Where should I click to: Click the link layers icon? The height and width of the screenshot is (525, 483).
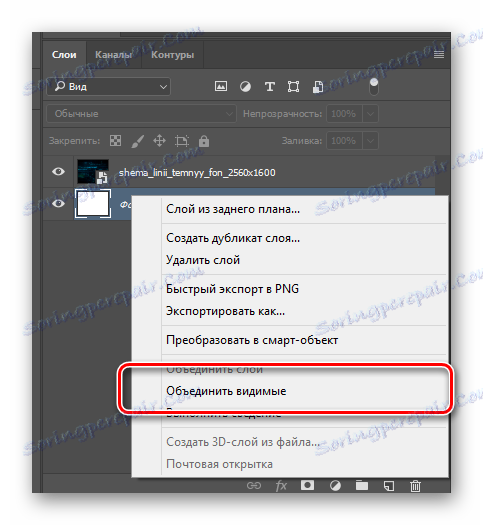pos(254,485)
